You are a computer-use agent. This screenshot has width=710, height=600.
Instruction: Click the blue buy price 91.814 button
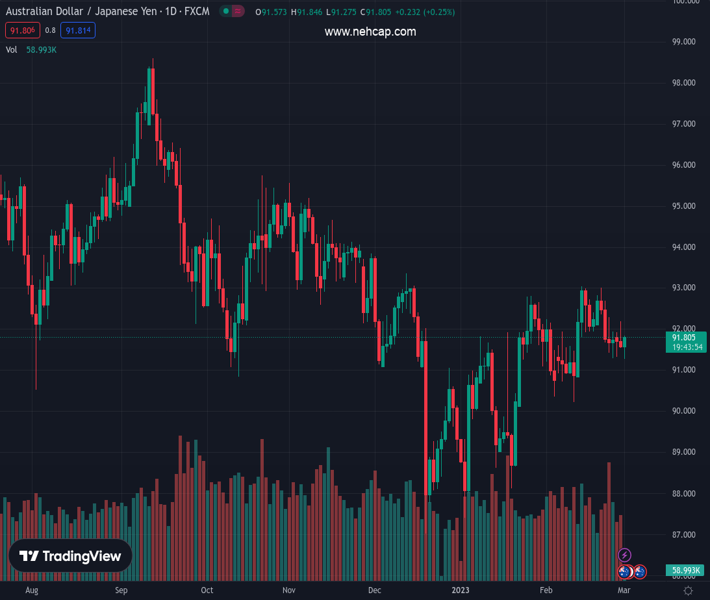[77, 31]
